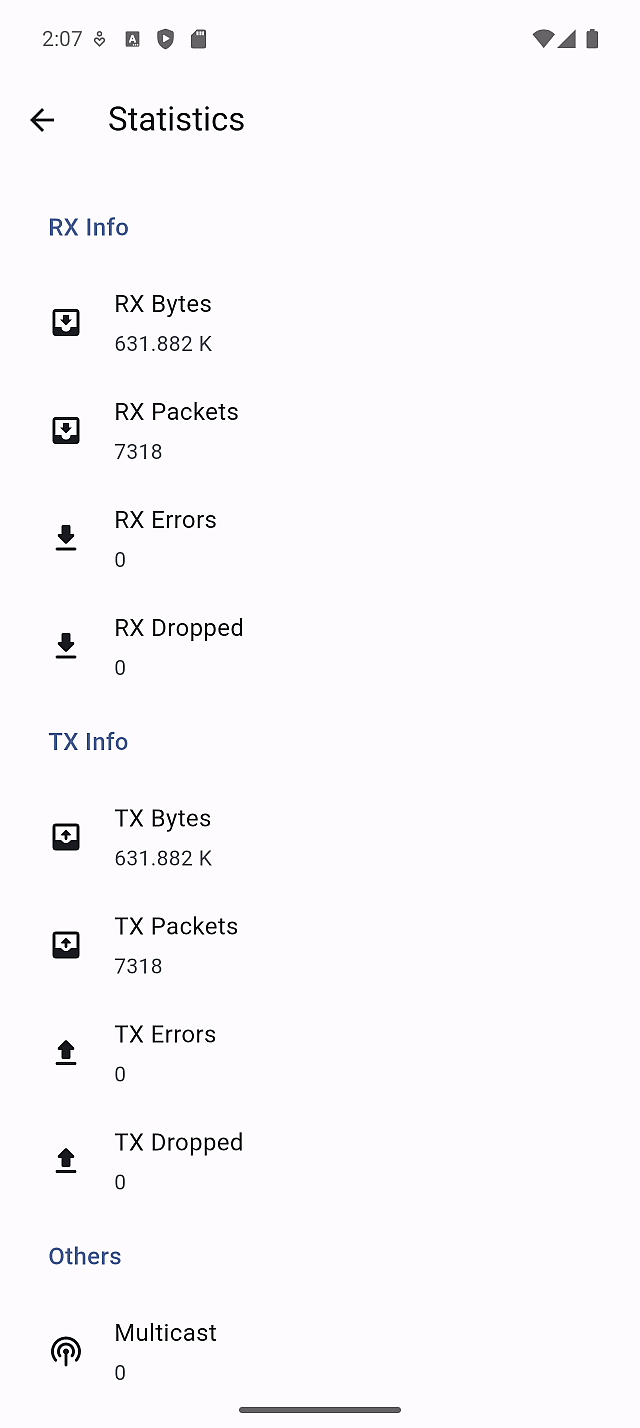Tap the RX Dropped download icon

click(66, 646)
